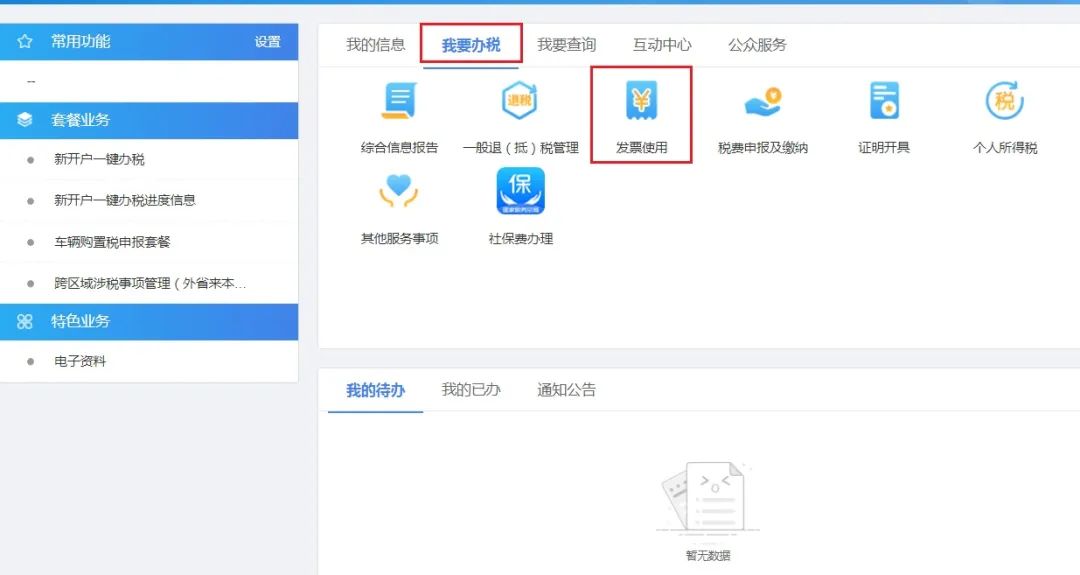Open the 我要查询 tab
1080x575 pixels.
coord(566,45)
